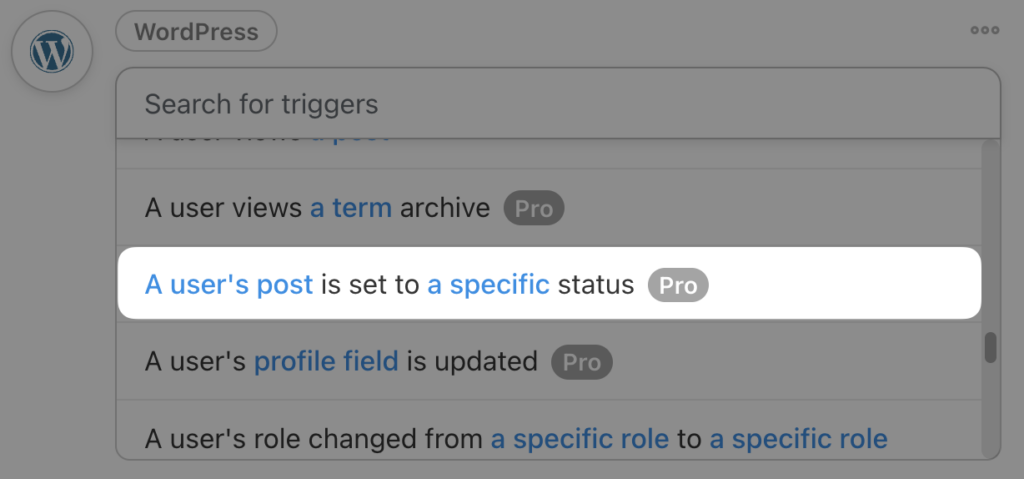Click the last 'a specific role' token
The height and width of the screenshot is (479, 1024).
799,439
